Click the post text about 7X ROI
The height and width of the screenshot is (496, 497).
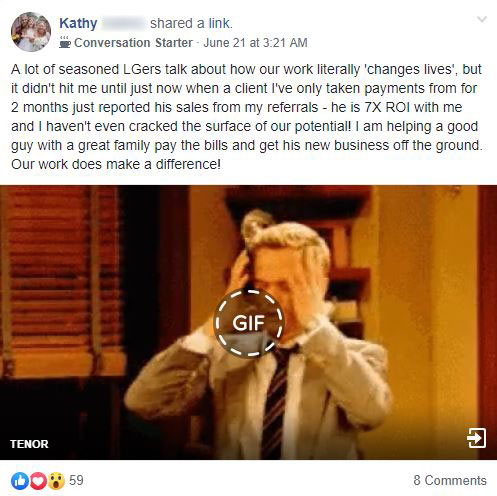(x=246, y=117)
